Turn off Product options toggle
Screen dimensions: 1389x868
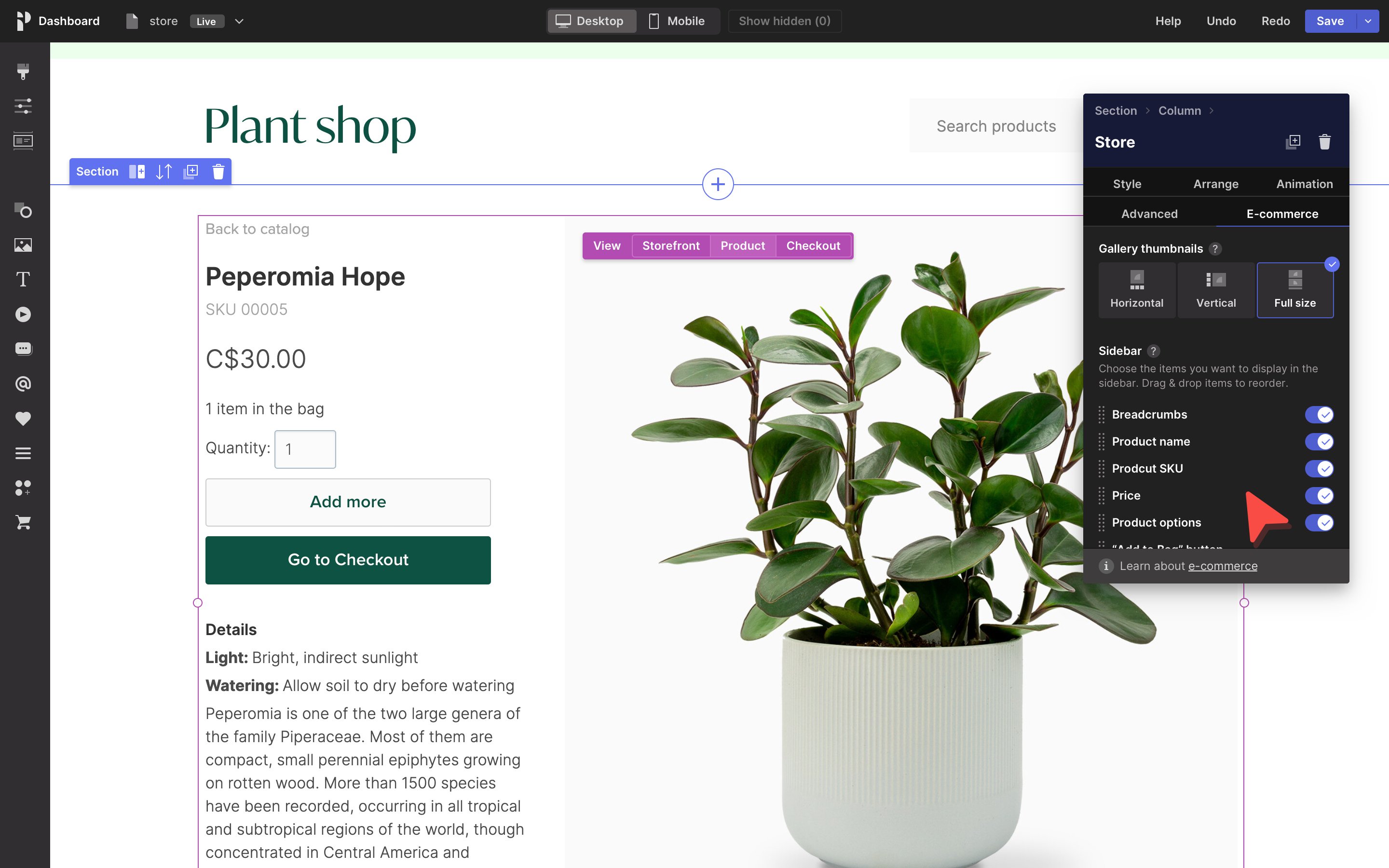1319,522
